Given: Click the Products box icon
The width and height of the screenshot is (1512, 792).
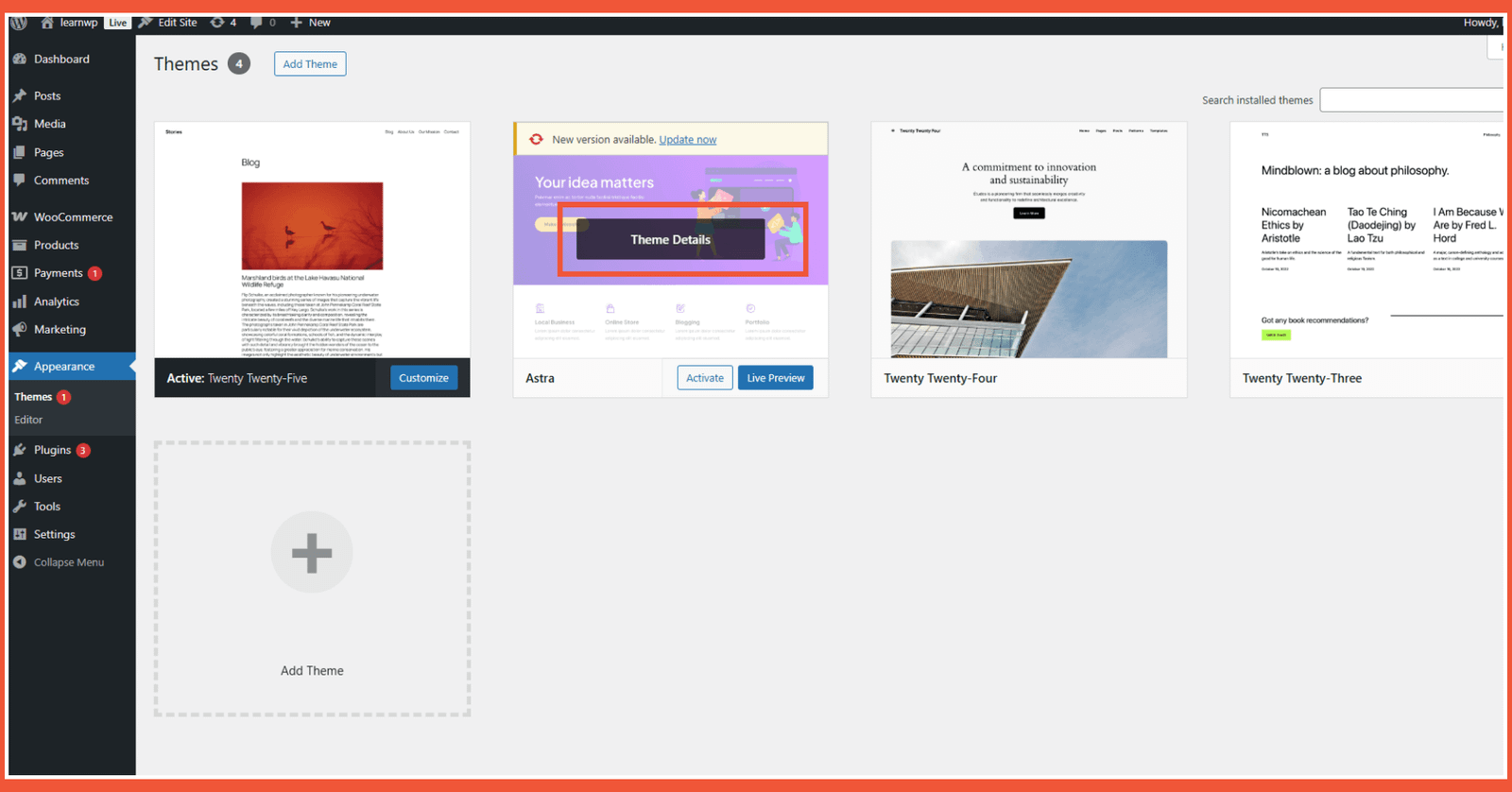Looking at the screenshot, I should tap(20, 245).
